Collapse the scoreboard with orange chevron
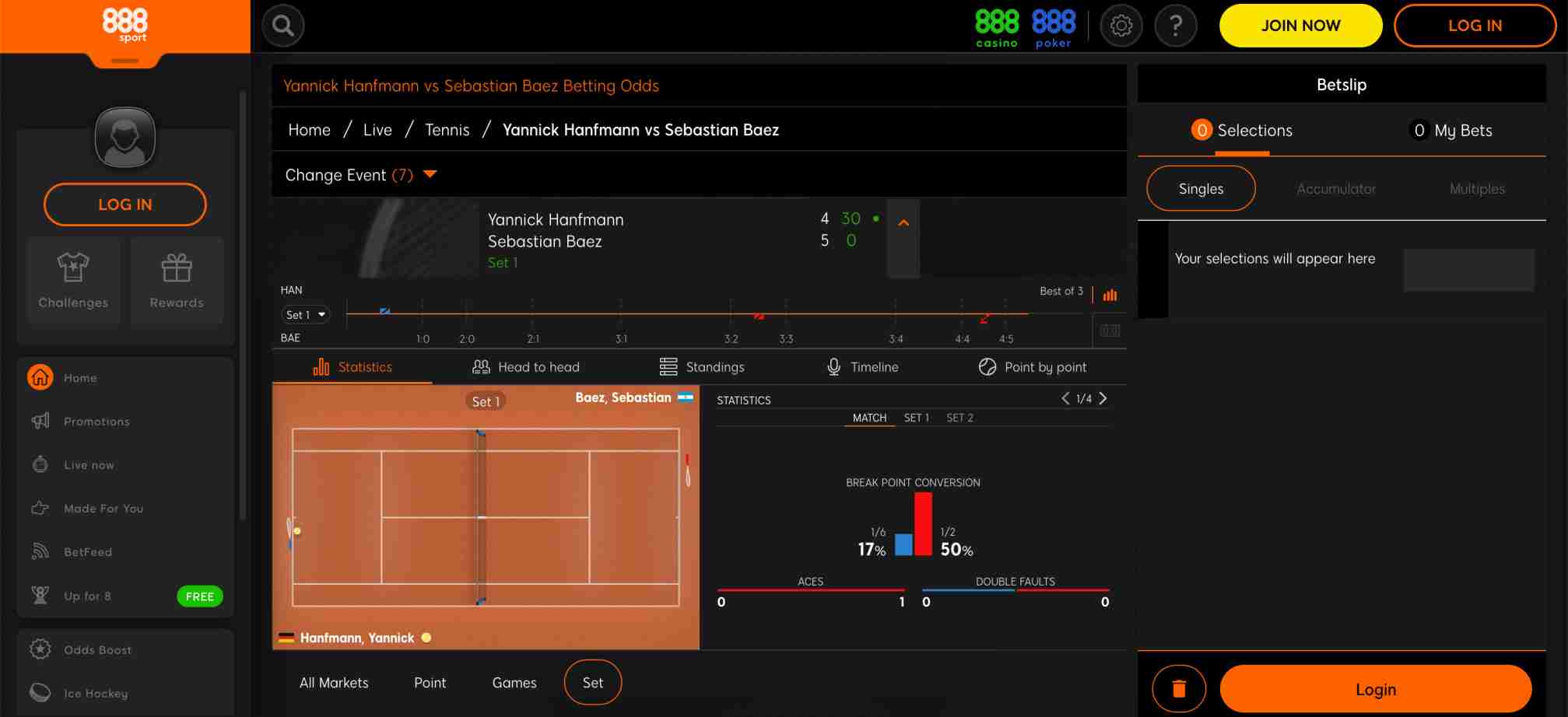 pos(903,223)
